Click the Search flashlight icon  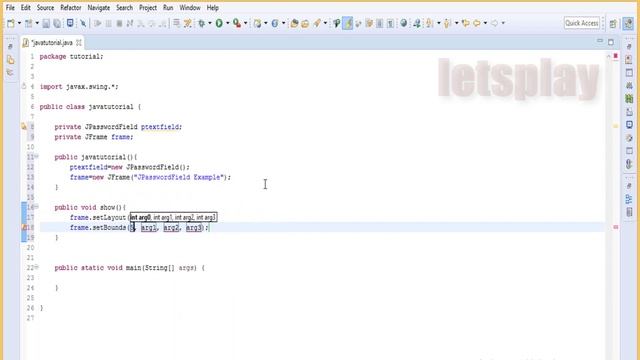tap(317, 24)
